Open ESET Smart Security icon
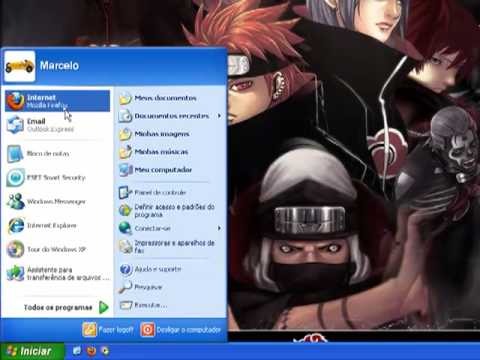 15,177
